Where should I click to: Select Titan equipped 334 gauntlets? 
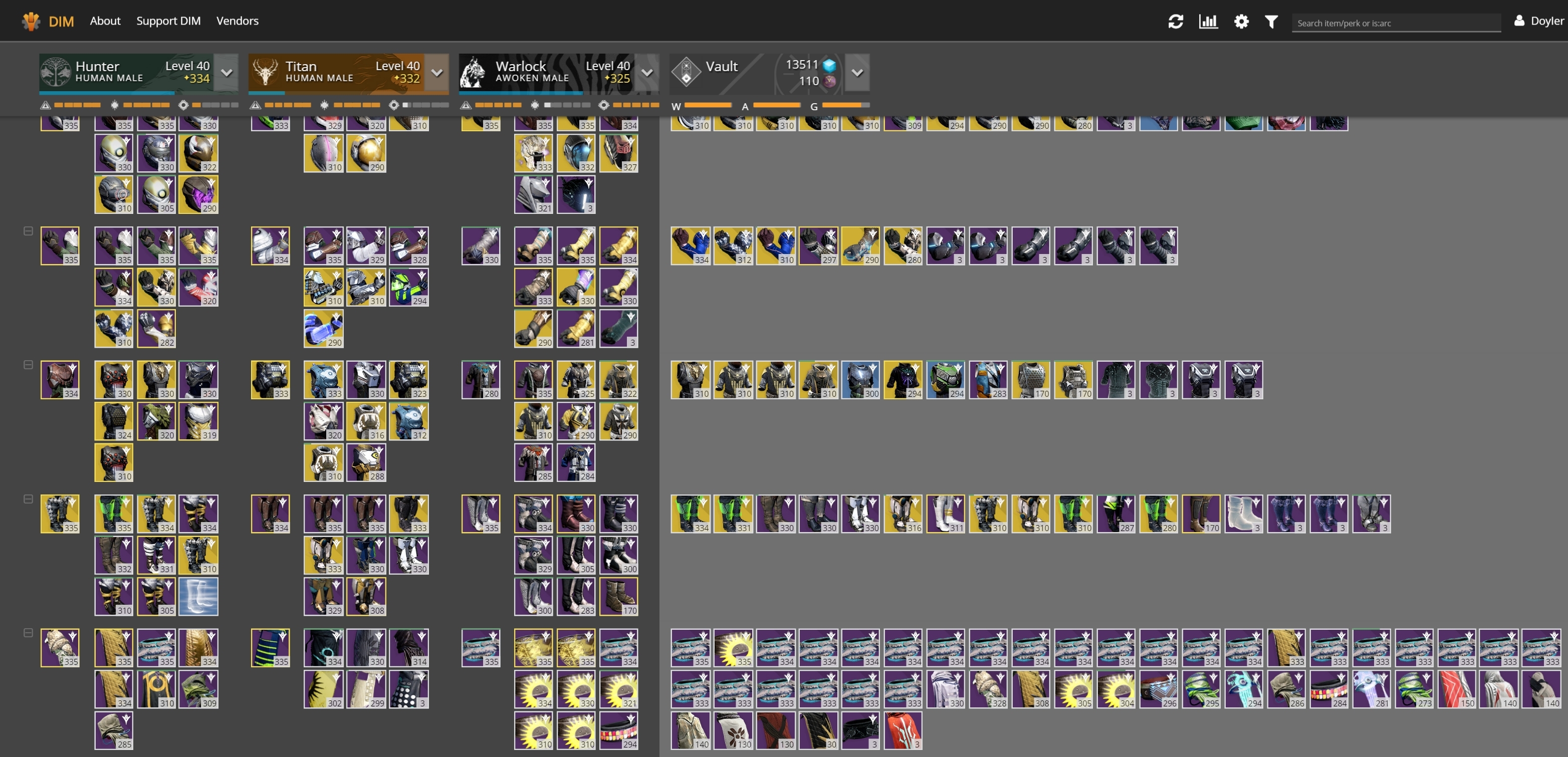pyautogui.click(x=270, y=246)
